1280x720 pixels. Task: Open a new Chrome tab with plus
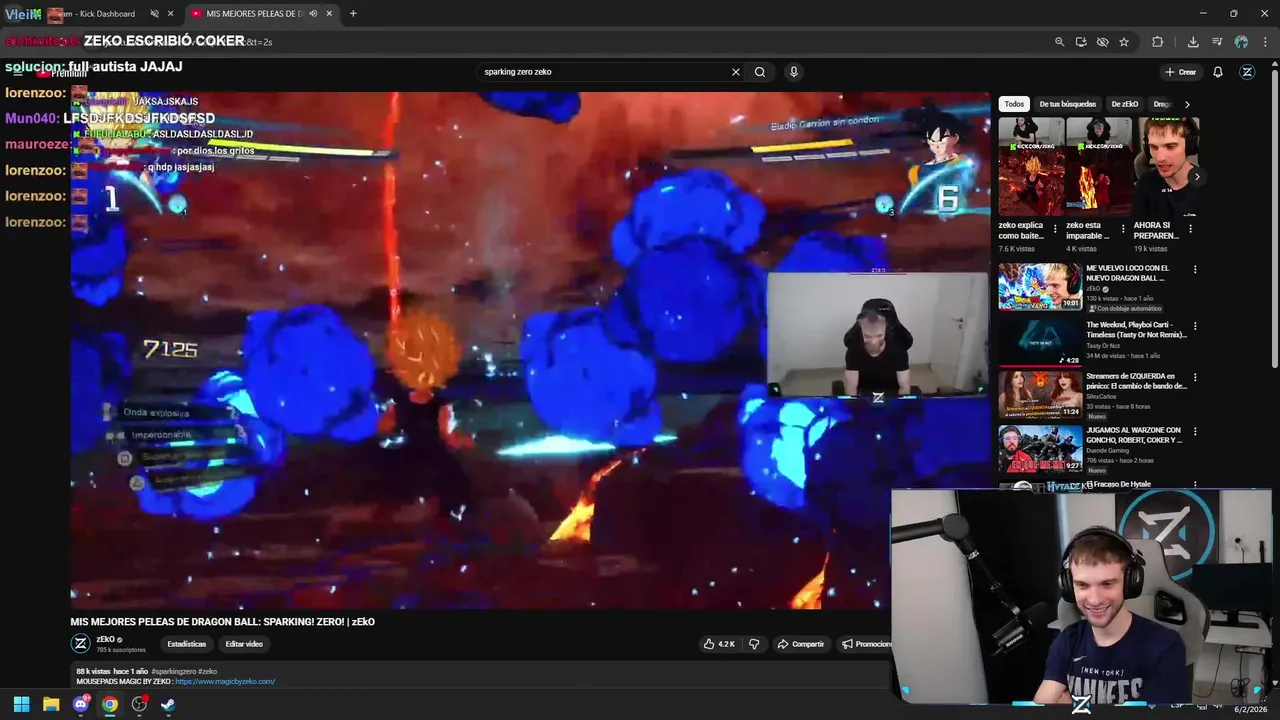tap(353, 14)
